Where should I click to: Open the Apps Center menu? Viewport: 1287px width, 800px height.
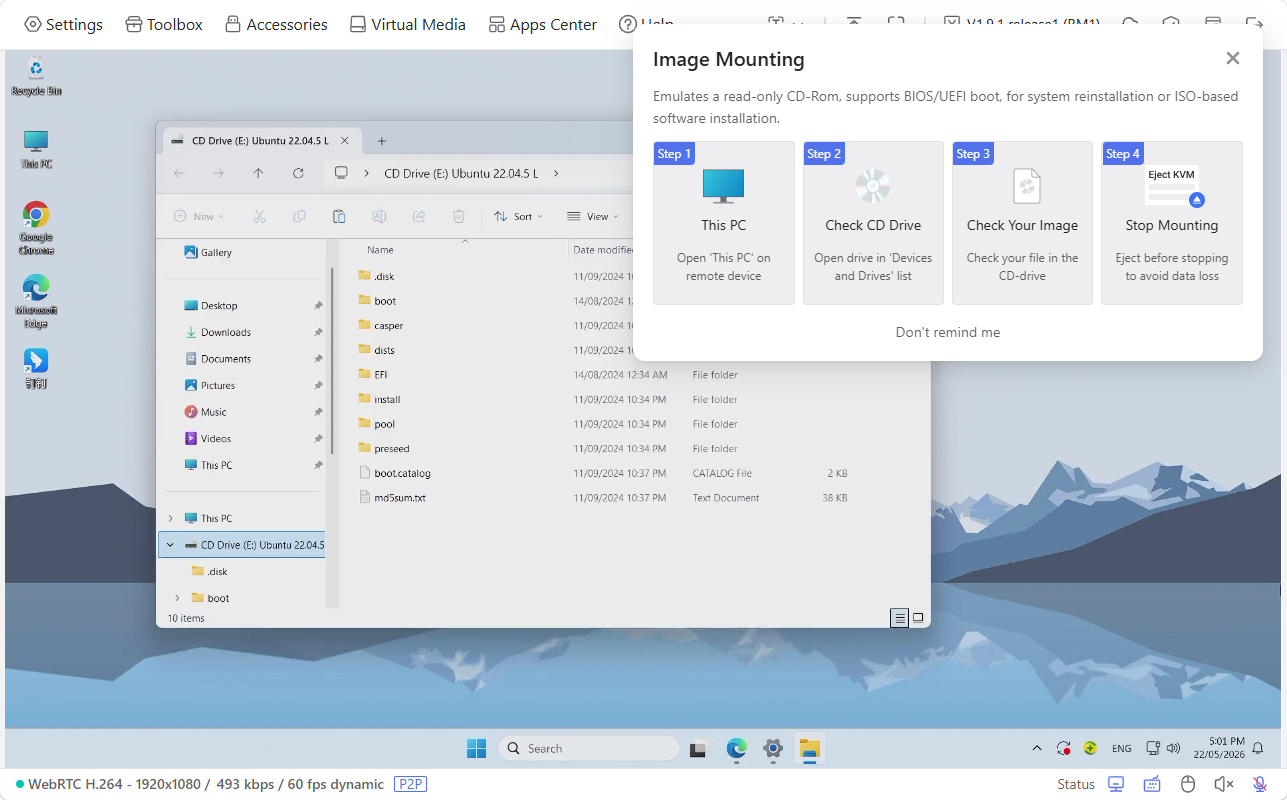542,24
